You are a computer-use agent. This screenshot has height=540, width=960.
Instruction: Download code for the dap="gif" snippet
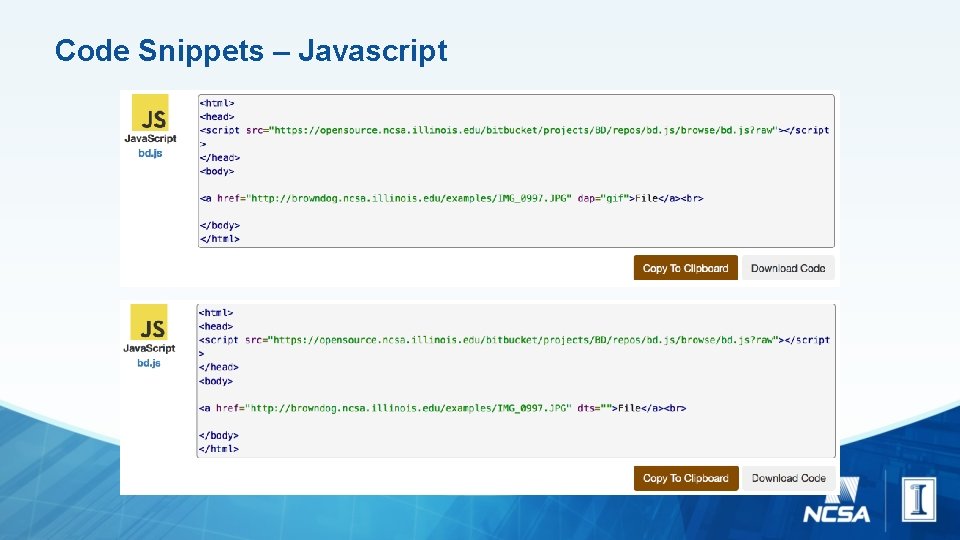pos(788,268)
